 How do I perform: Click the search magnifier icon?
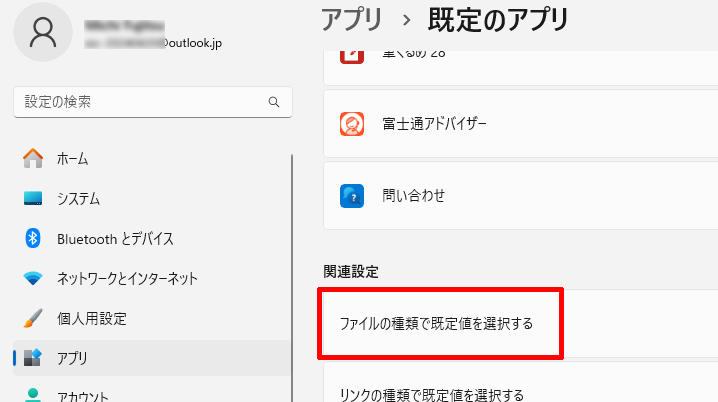tap(274, 102)
